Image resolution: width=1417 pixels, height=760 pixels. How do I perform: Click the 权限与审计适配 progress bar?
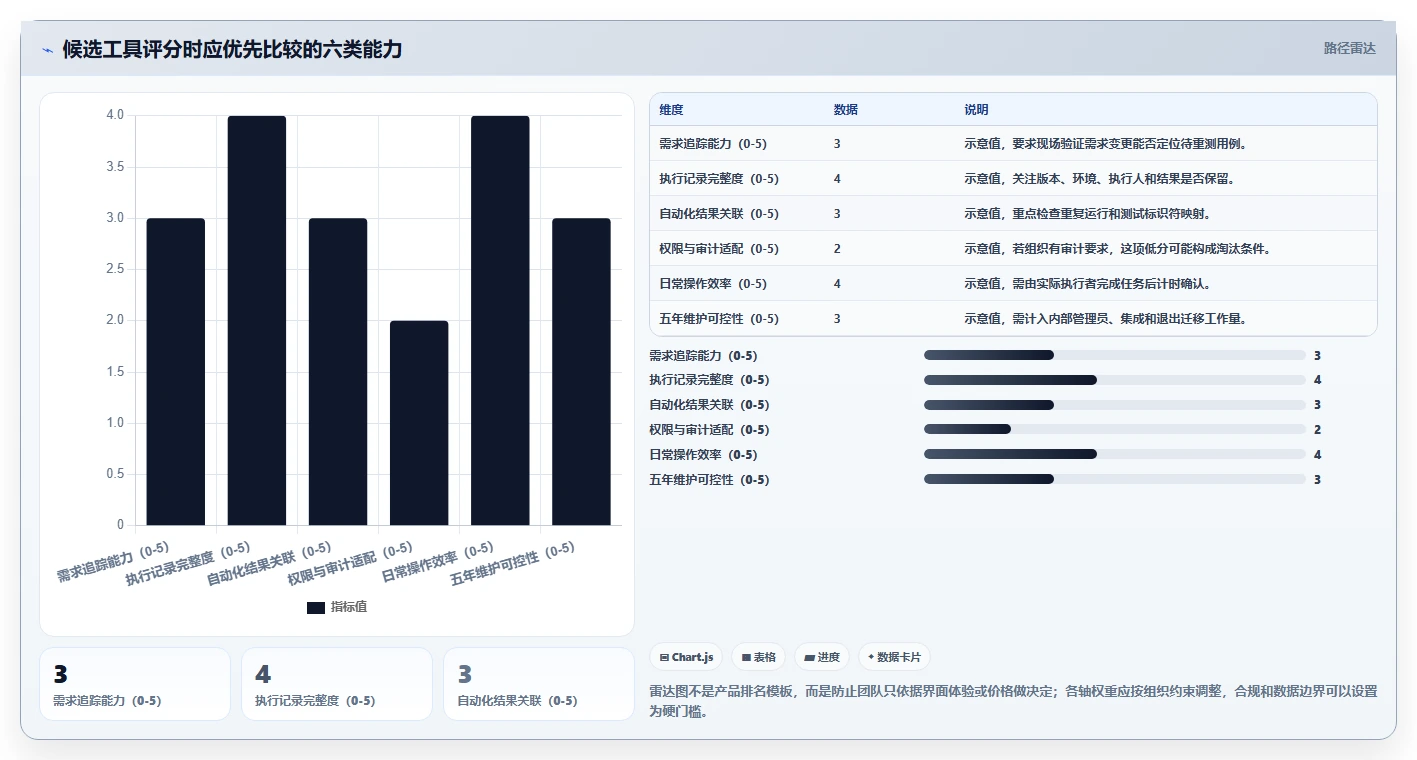coord(1115,430)
